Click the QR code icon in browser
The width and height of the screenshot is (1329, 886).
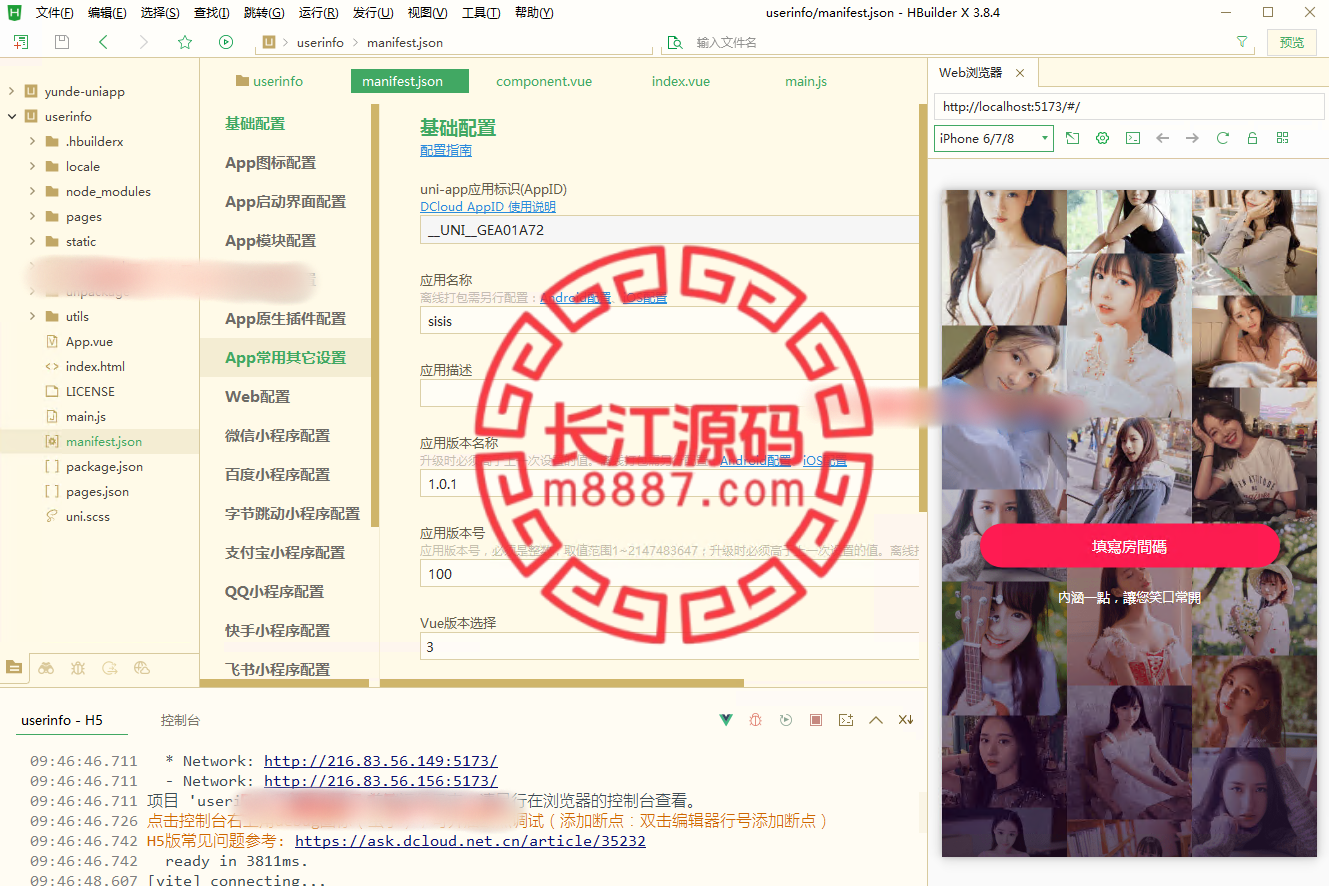(x=1282, y=138)
